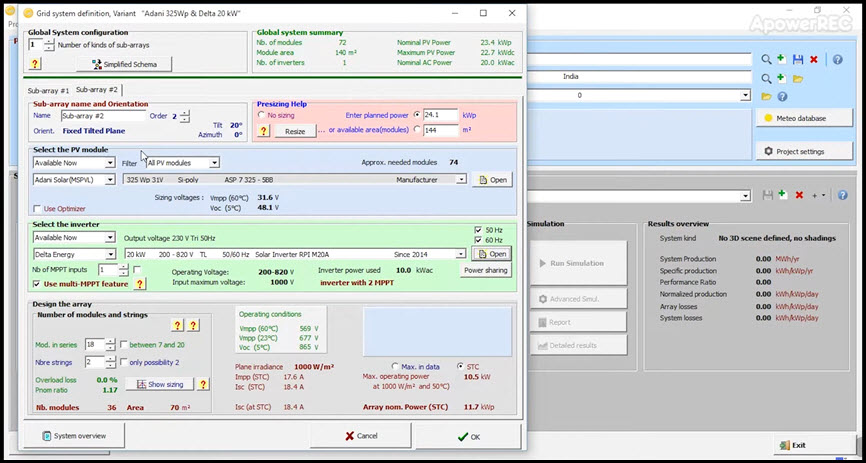The width and height of the screenshot is (866, 463).
Task: Click help icon next to Show sizing
Action: tap(203, 384)
